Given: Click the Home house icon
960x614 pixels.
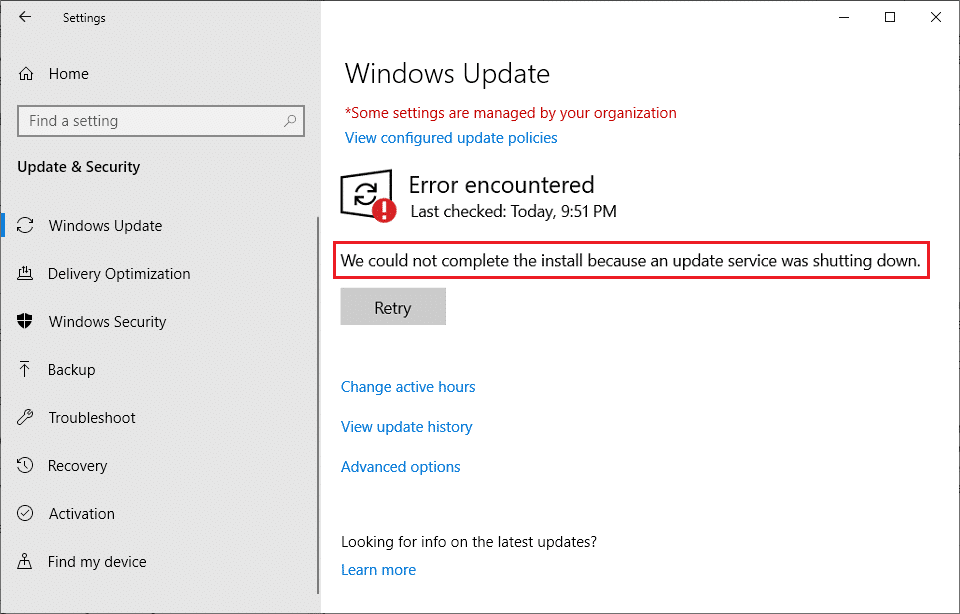Looking at the screenshot, I should point(27,74).
